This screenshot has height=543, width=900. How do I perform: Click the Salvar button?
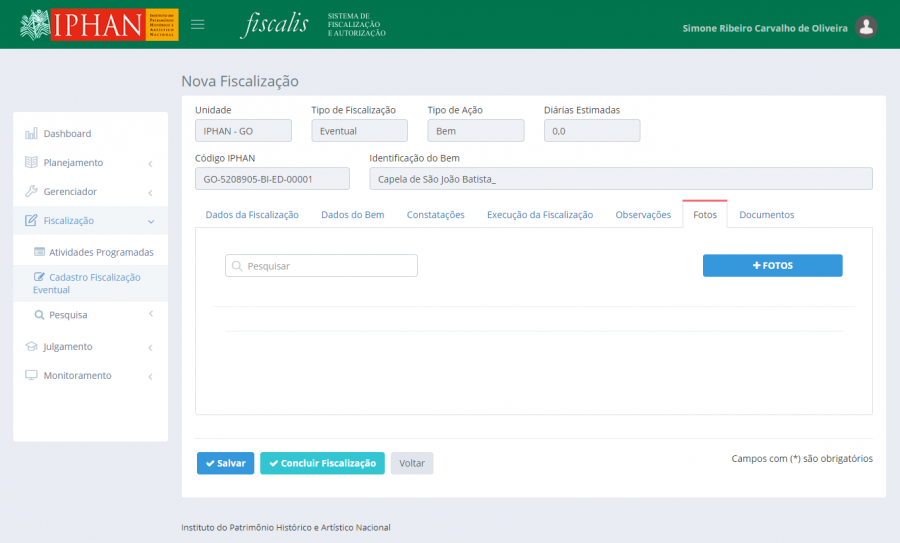tap(225, 464)
